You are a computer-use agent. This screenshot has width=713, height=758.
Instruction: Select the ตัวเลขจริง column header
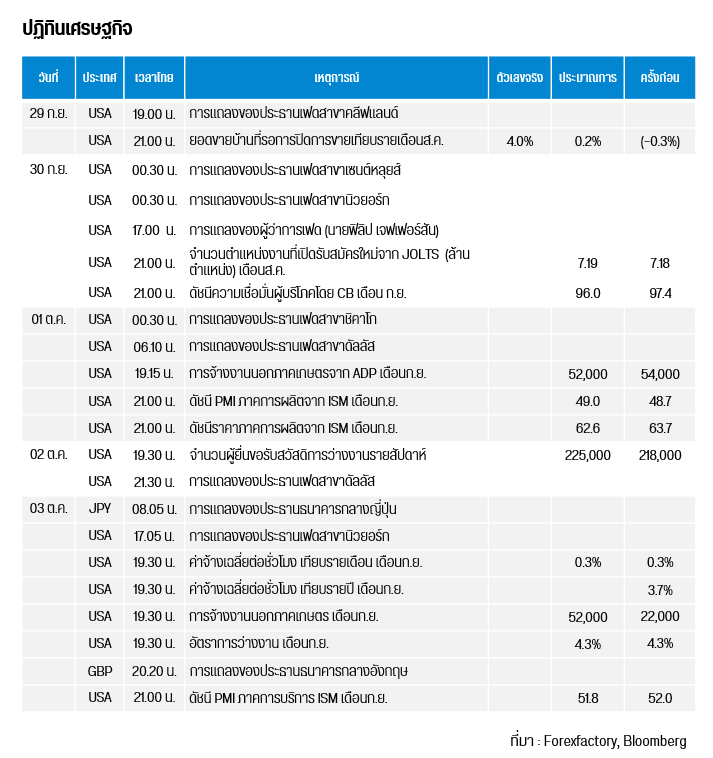pyautogui.click(x=519, y=77)
